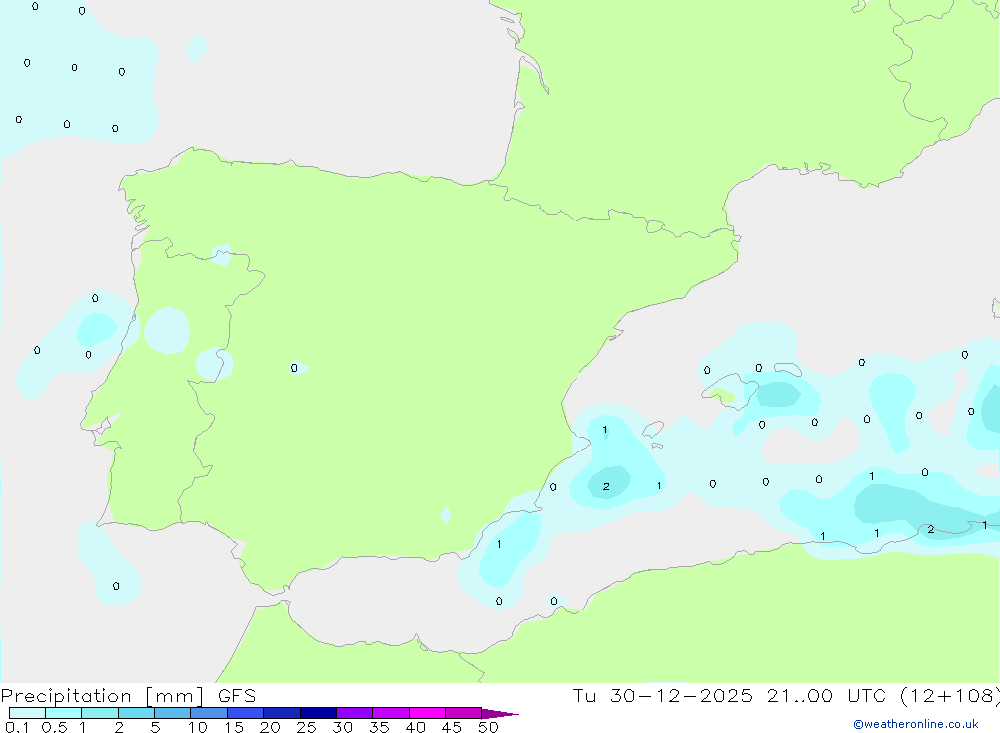Select the '10' legend tick label
This screenshot has width=1000, height=733.
[x=198, y=727]
